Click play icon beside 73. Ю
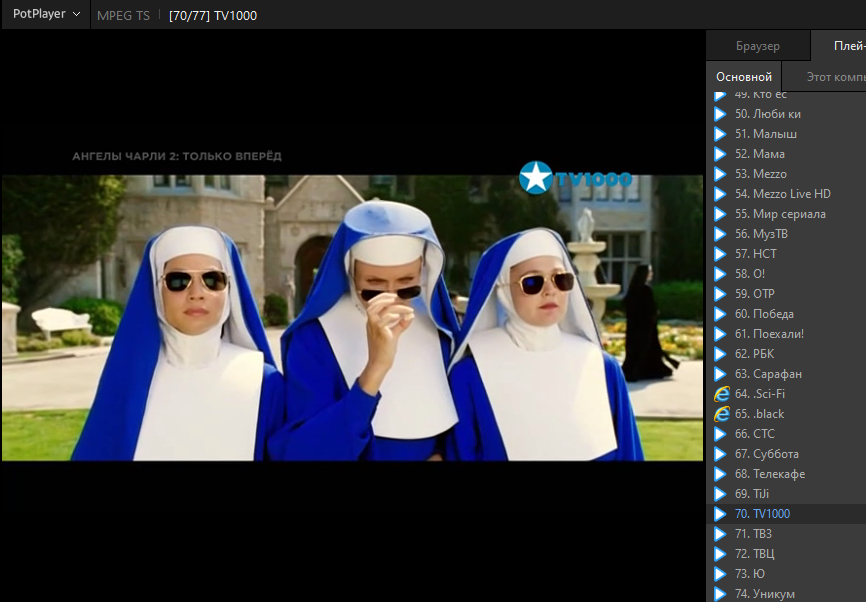This screenshot has width=866, height=602. coord(720,574)
